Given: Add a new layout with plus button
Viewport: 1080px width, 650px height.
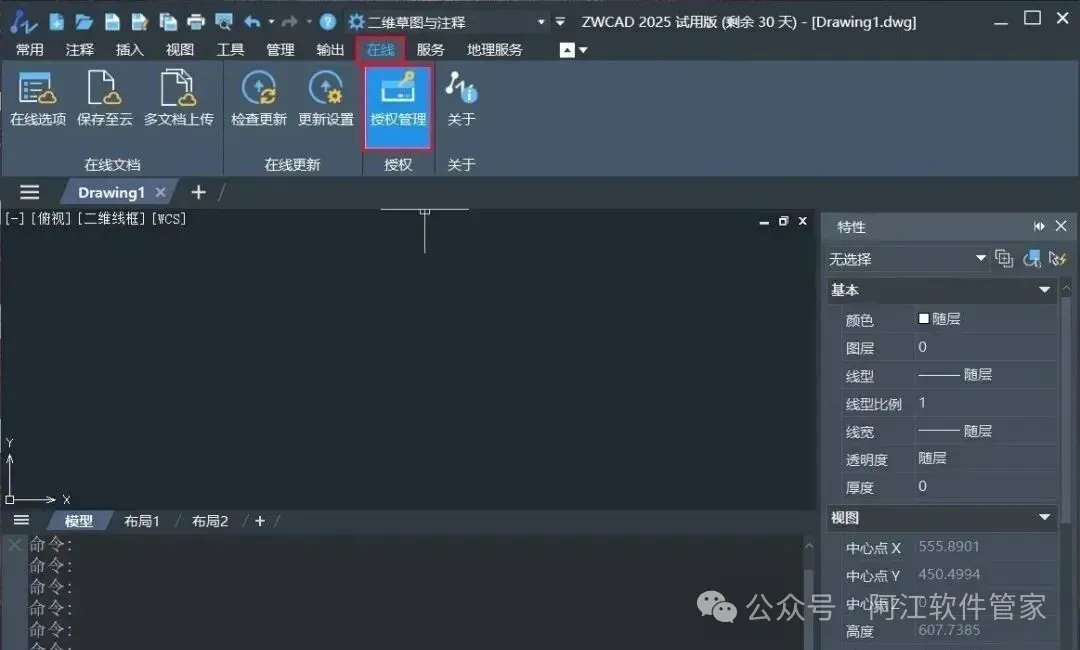Looking at the screenshot, I should 260,521.
